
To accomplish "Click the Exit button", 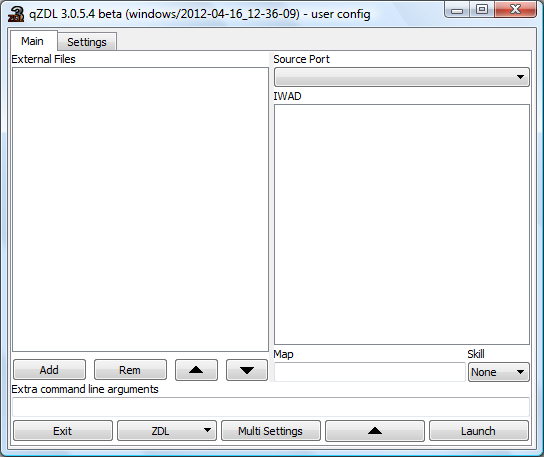I will (63, 431).
